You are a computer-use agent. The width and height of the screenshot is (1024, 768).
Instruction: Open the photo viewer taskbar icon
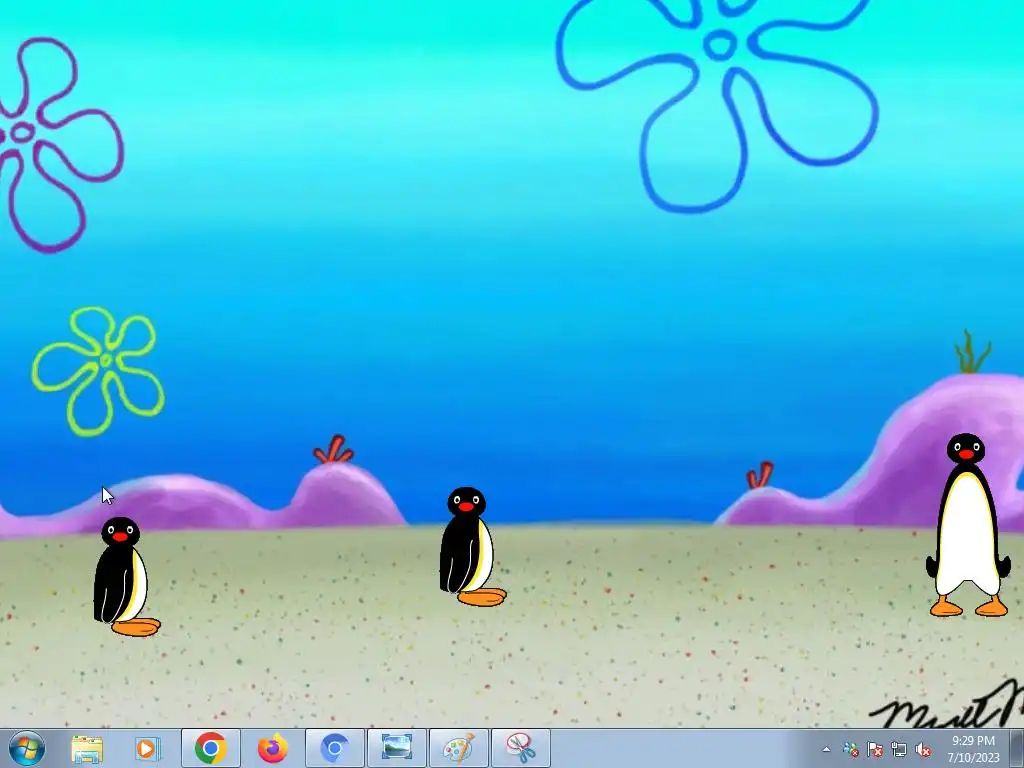click(396, 748)
